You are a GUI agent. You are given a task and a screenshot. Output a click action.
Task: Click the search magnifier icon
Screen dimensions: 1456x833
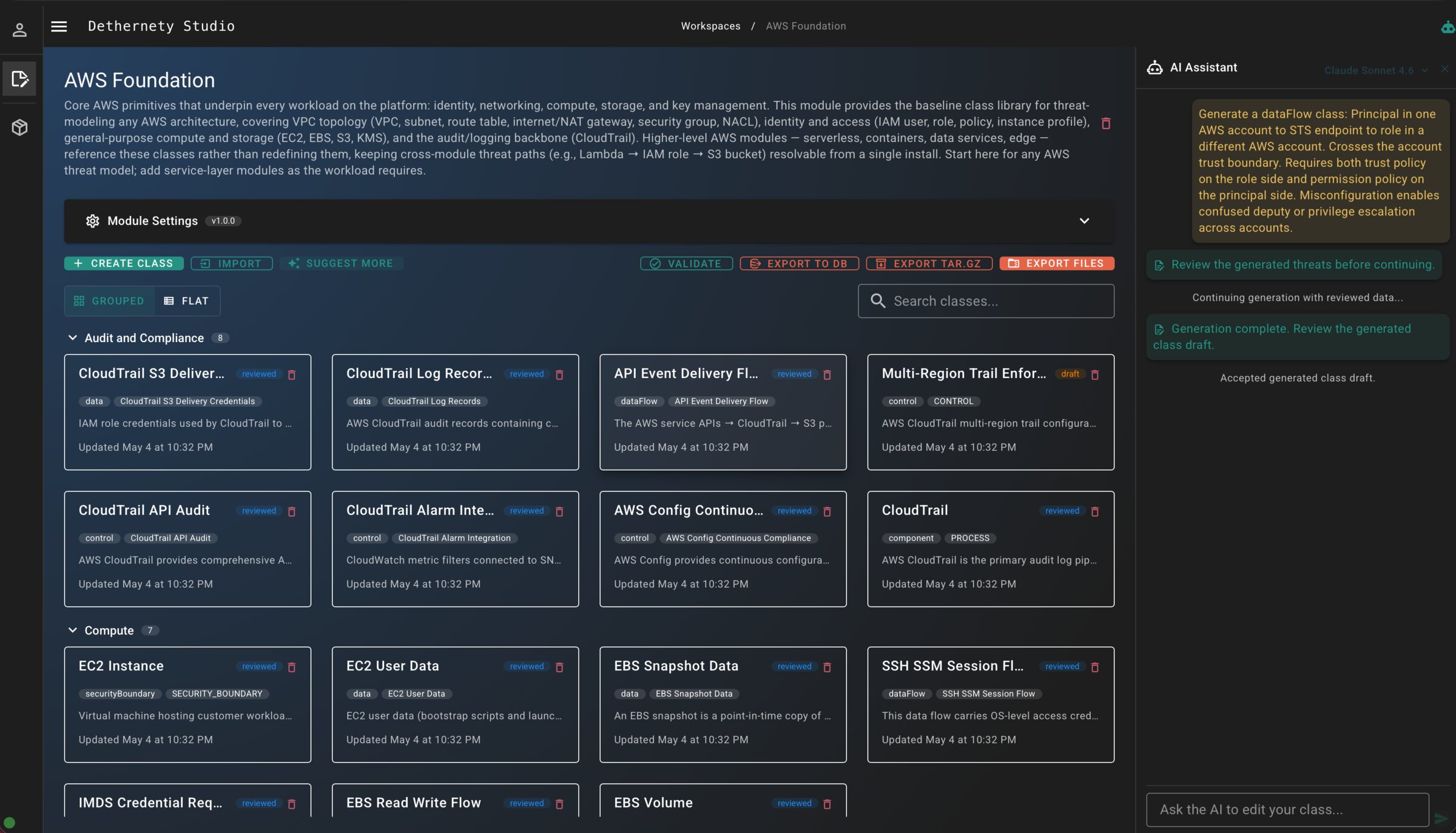[878, 301]
